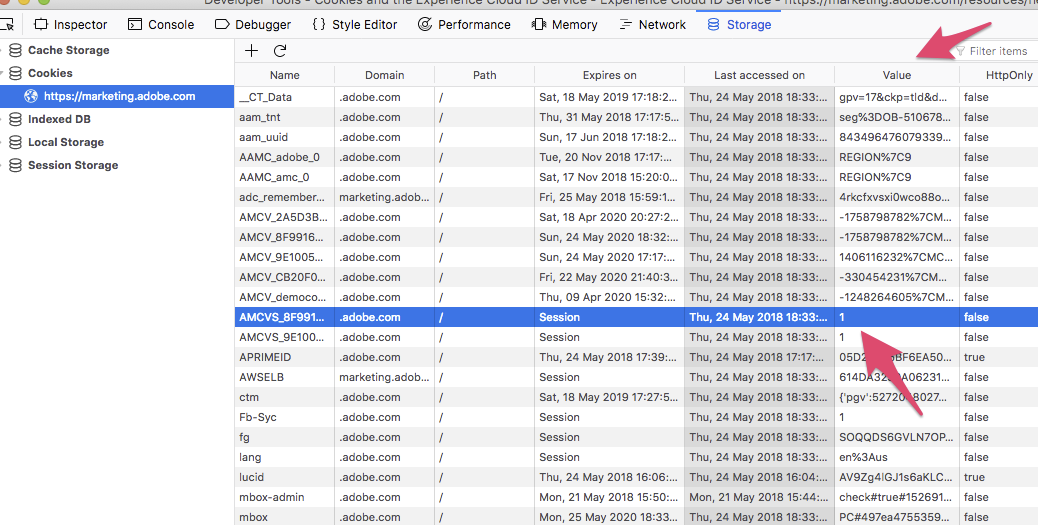Open the Debugger tab
Image resolution: width=1038 pixels, height=525 pixels.
pyautogui.click(x=253, y=24)
